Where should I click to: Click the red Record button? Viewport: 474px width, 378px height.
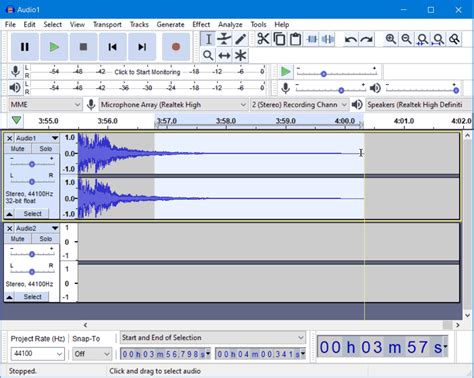tap(176, 47)
